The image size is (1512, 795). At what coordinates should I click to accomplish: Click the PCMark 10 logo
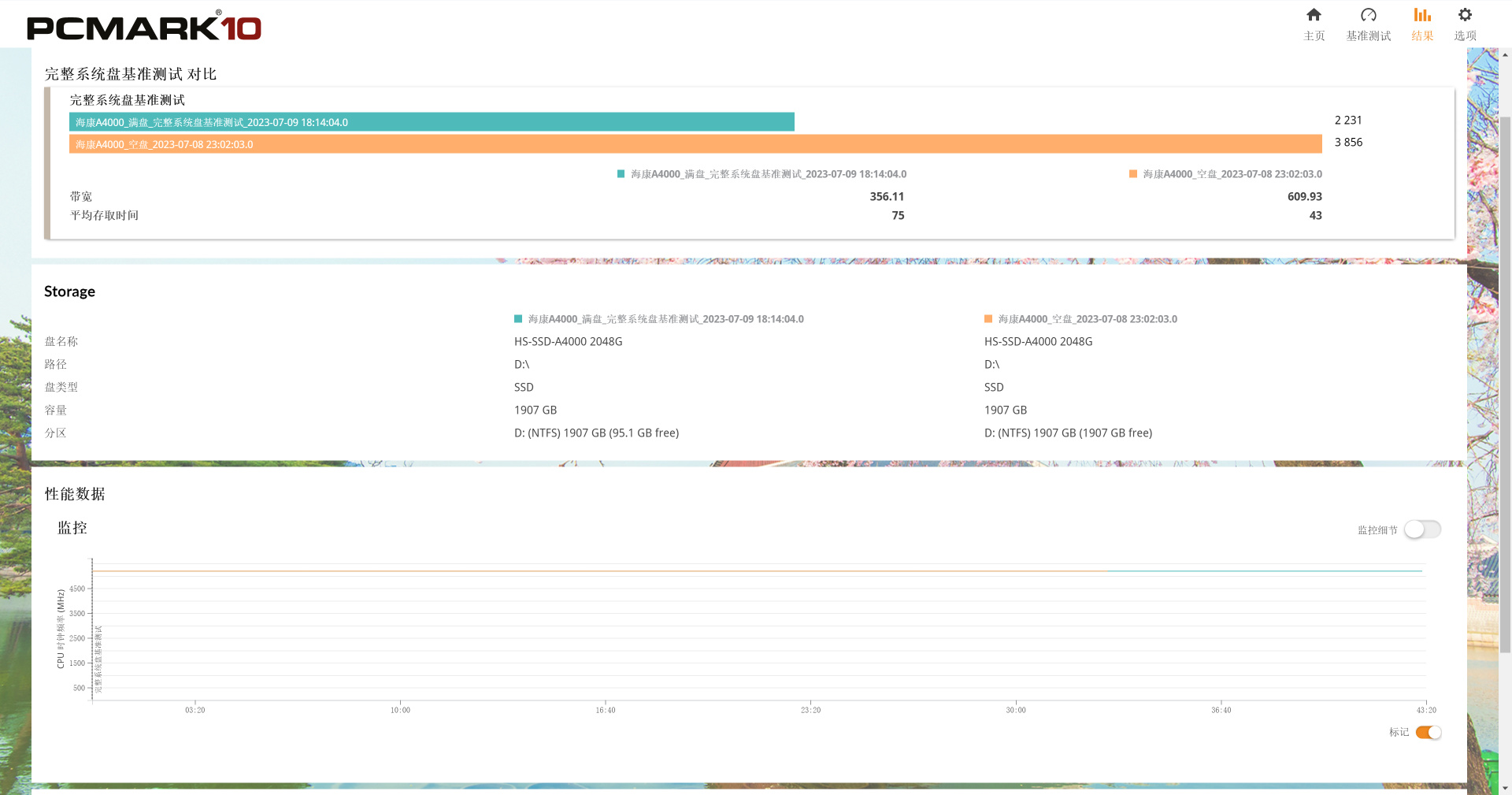144,27
